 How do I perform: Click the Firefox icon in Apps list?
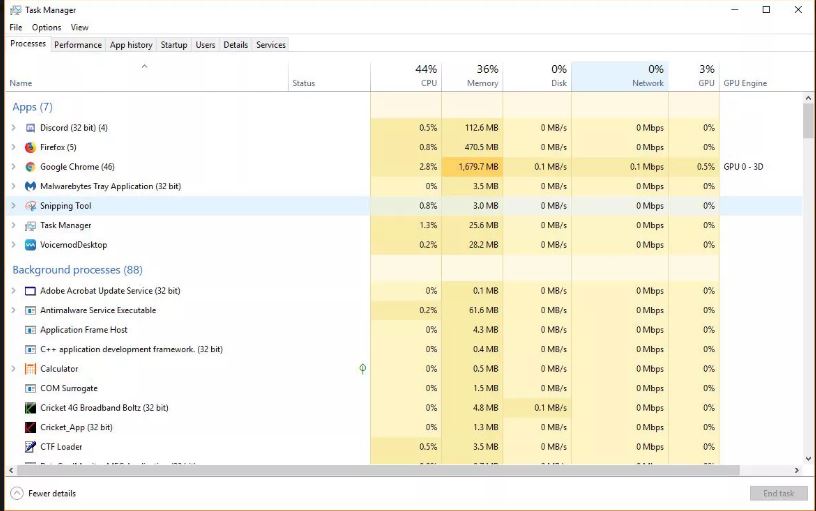(30, 147)
